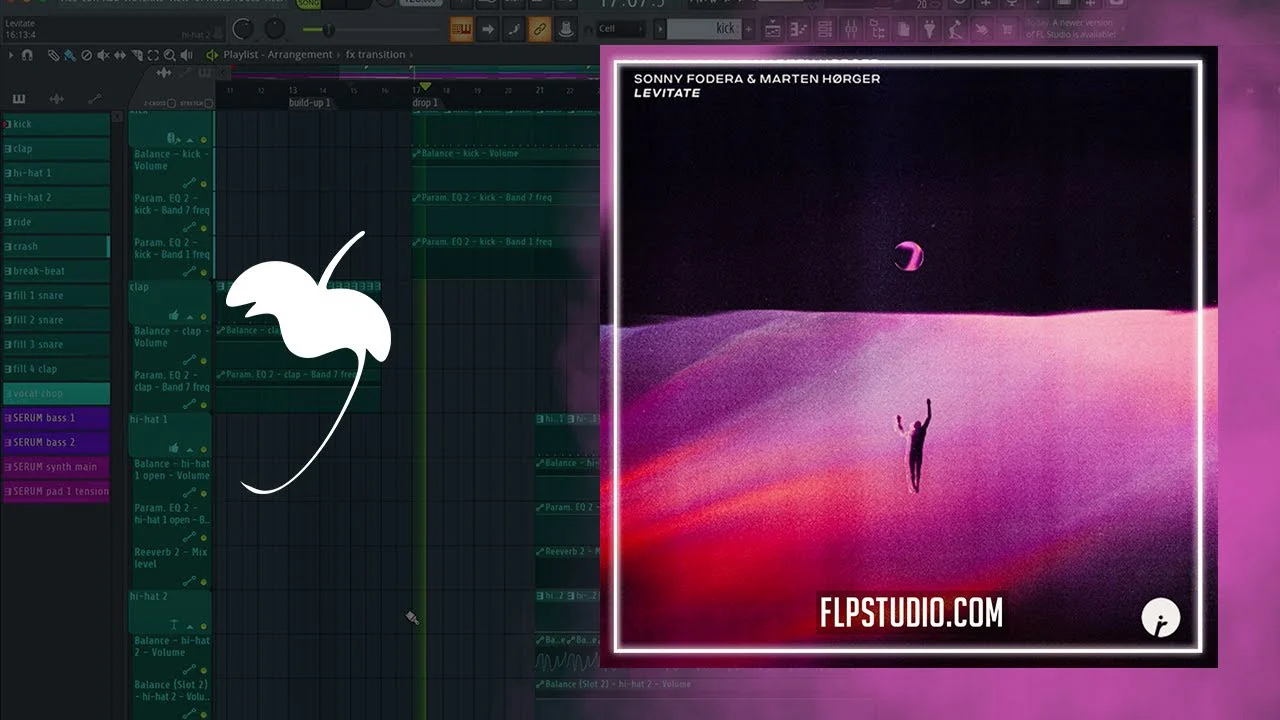Collapse the kick track group arrow
The image size is (1280, 720).
[190, 139]
